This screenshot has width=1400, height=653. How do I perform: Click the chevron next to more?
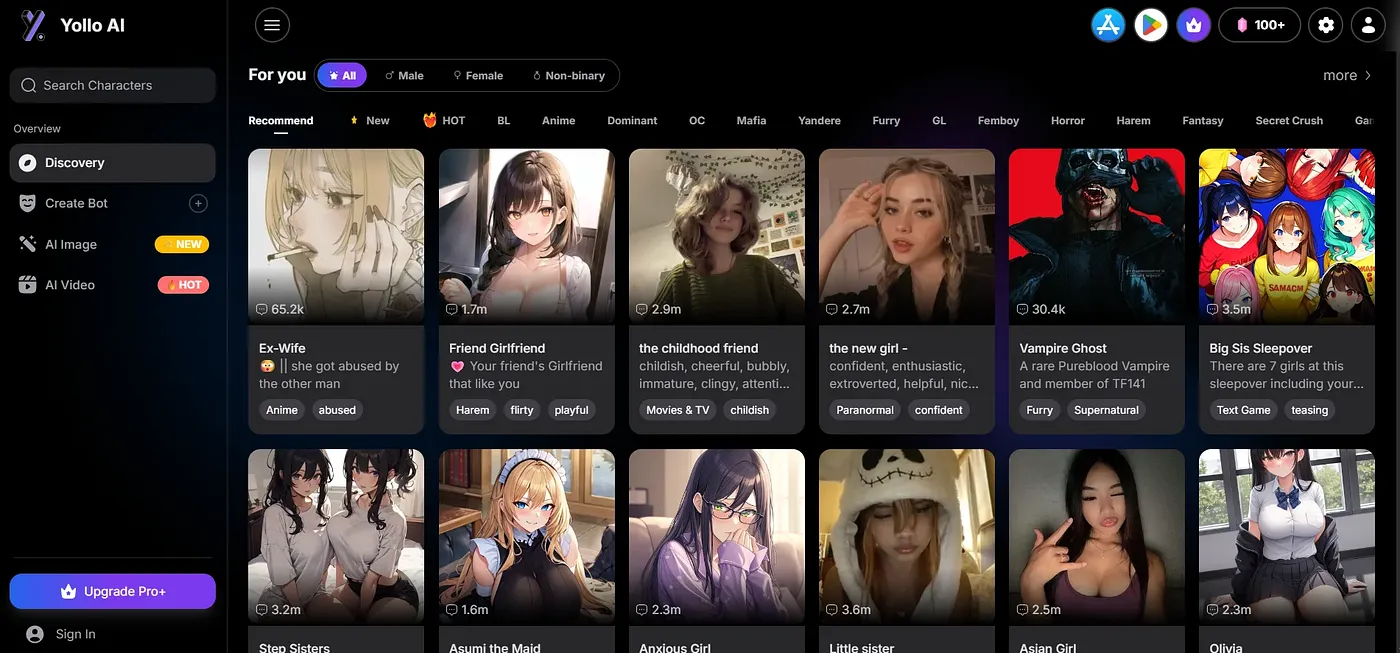coord(1368,75)
